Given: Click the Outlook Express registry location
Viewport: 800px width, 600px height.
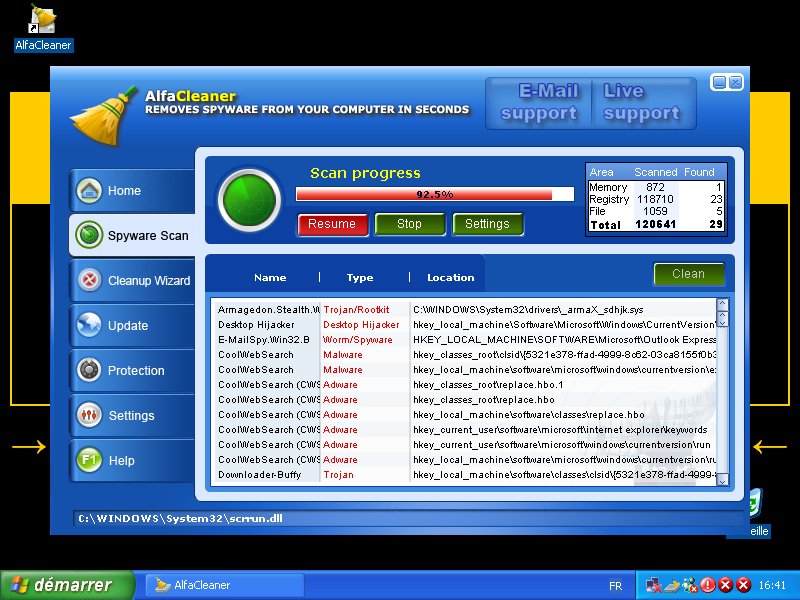Looking at the screenshot, I should 564,340.
